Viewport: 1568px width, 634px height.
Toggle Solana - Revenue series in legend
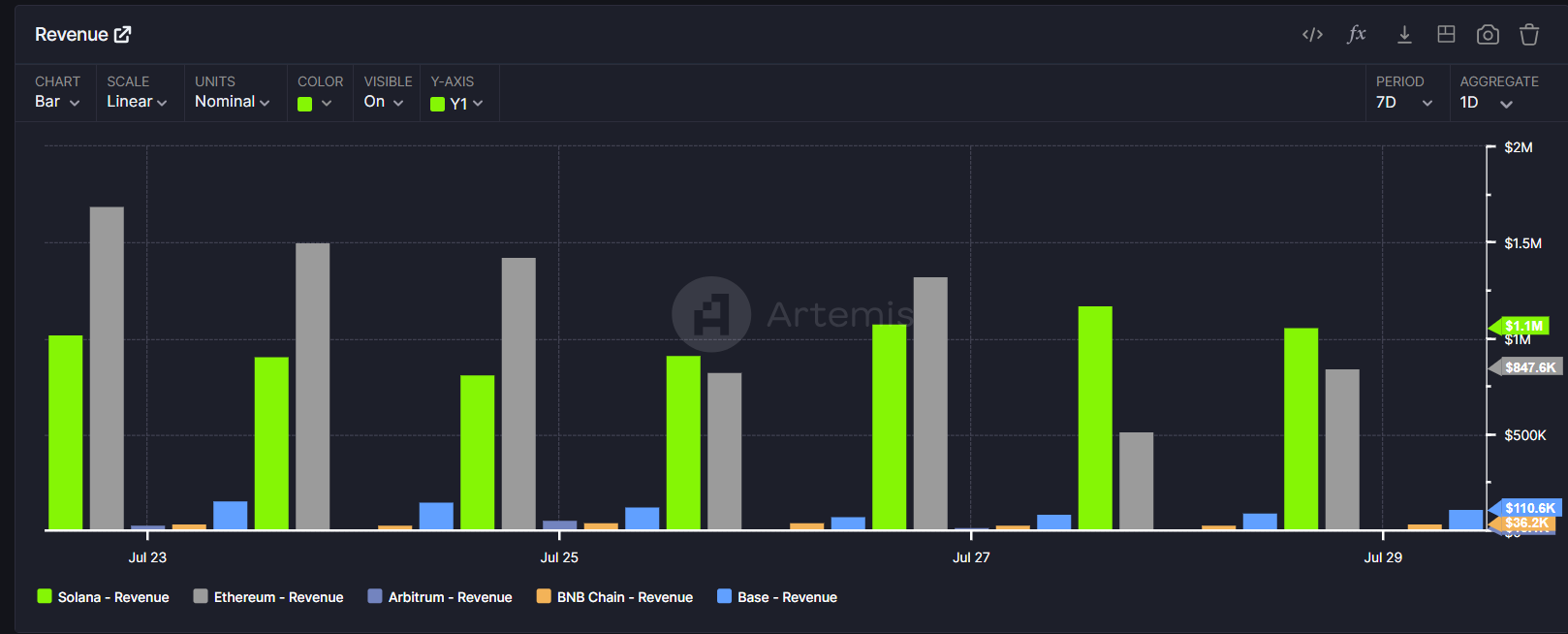[x=103, y=597]
